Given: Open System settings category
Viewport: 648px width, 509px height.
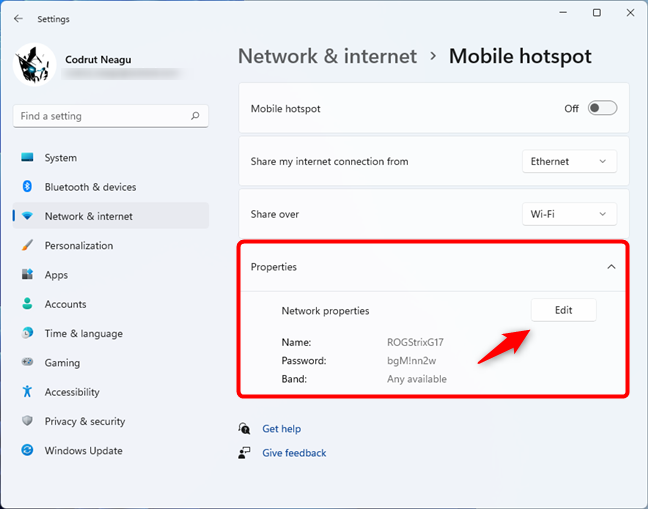Looking at the screenshot, I should (110, 157).
